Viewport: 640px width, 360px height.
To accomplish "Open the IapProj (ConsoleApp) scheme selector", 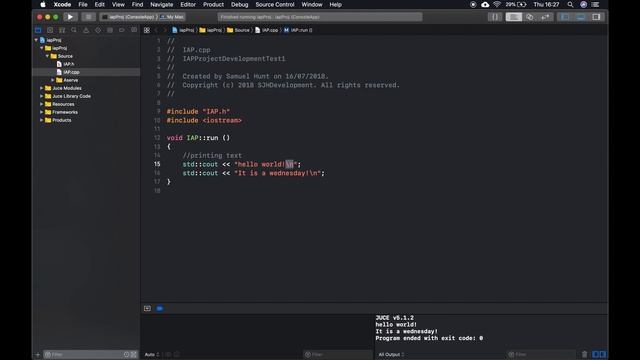I will (129, 17).
